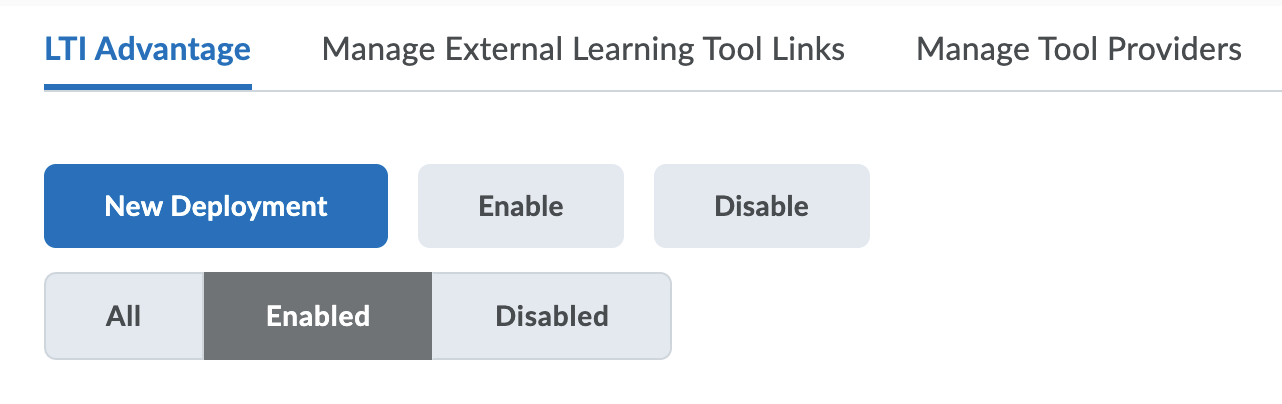Pick the Disabled option in the filter group
The height and width of the screenshot is (404, 1282).
pyautogui.click(x=552, y=316)
